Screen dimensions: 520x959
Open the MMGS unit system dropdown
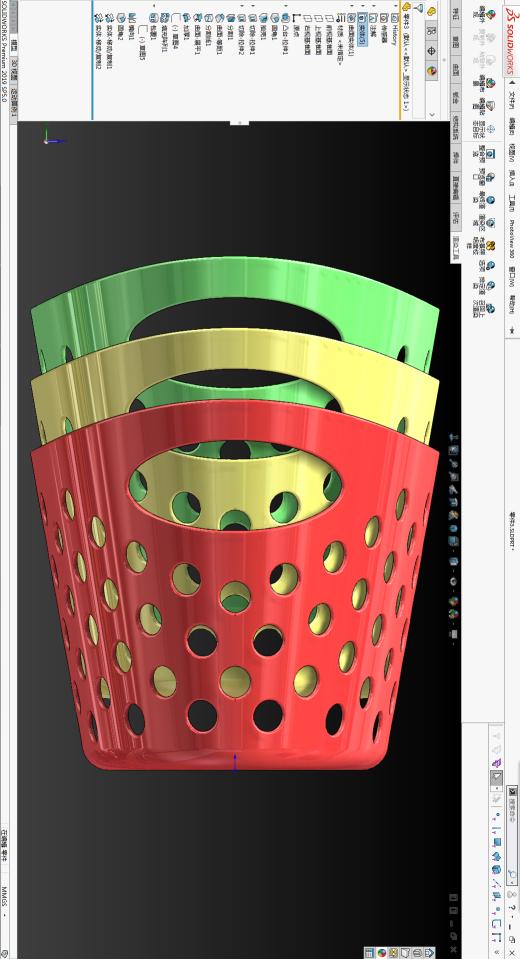click(x=5, y=900)
